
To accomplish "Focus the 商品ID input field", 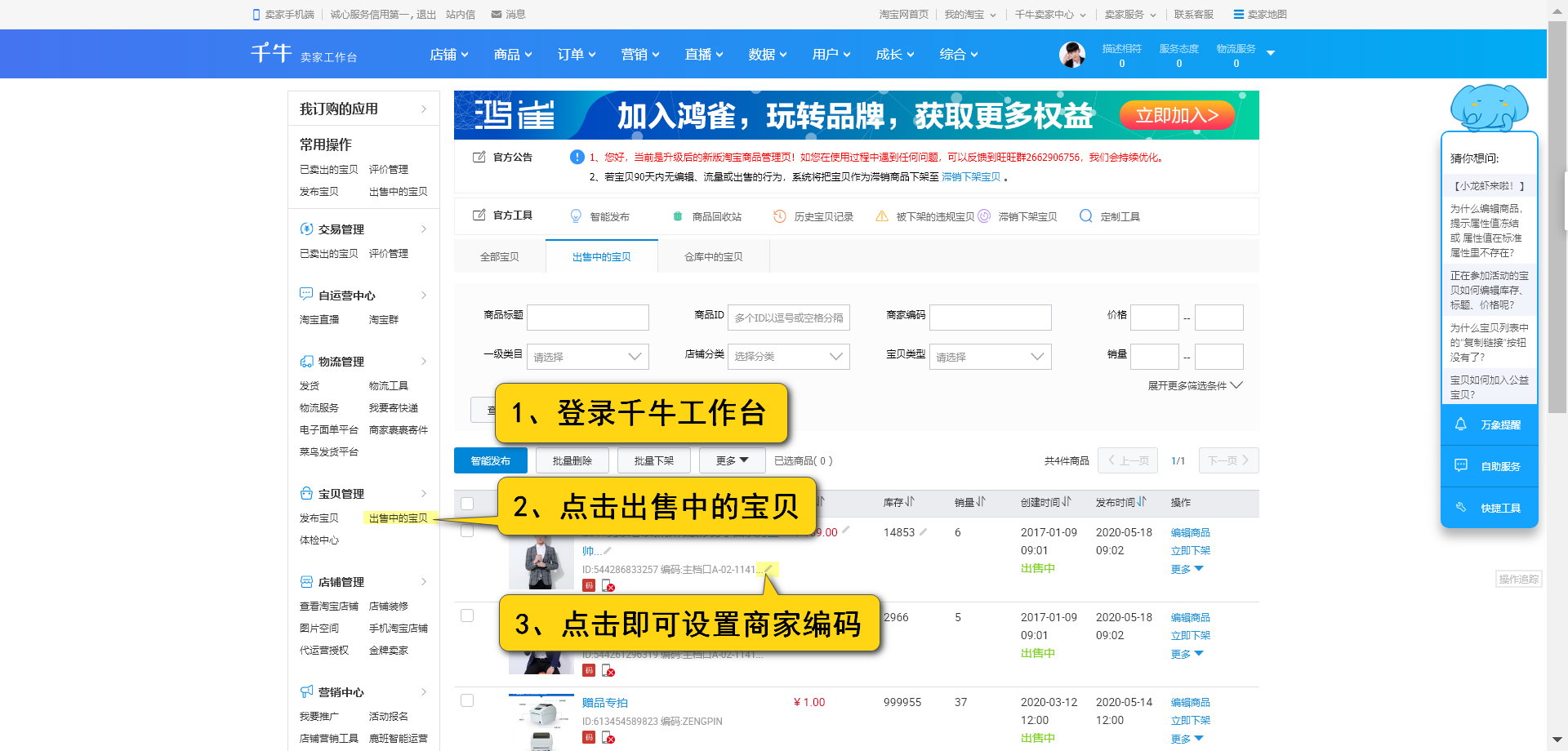I will click(789, 317).
